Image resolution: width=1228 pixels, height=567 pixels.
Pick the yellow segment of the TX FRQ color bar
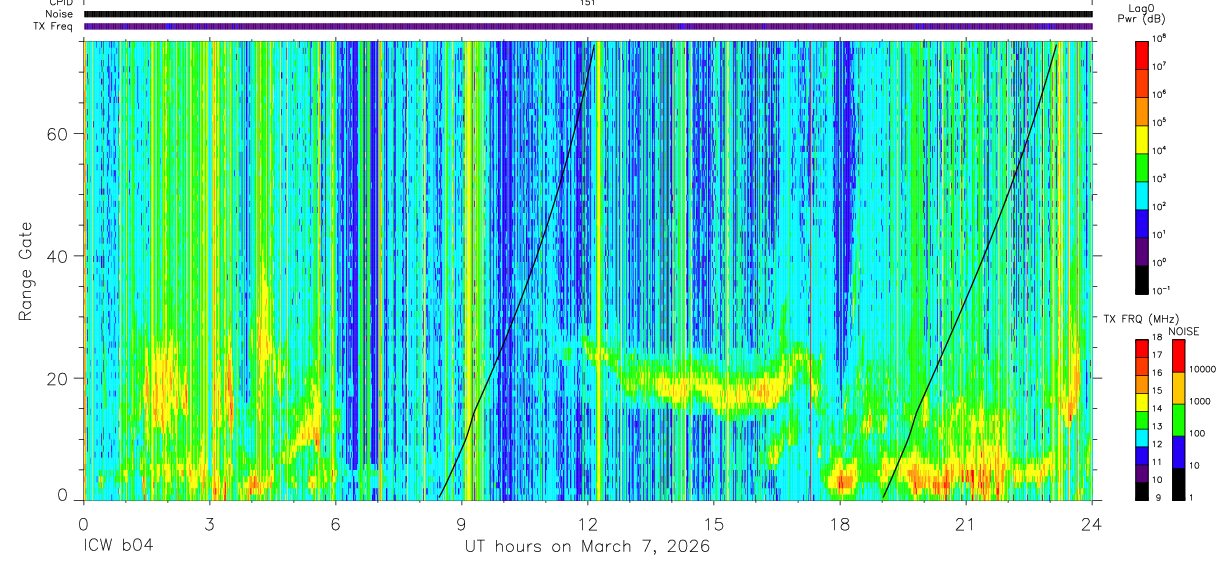pyautogui.click(x=1141, y=401)
